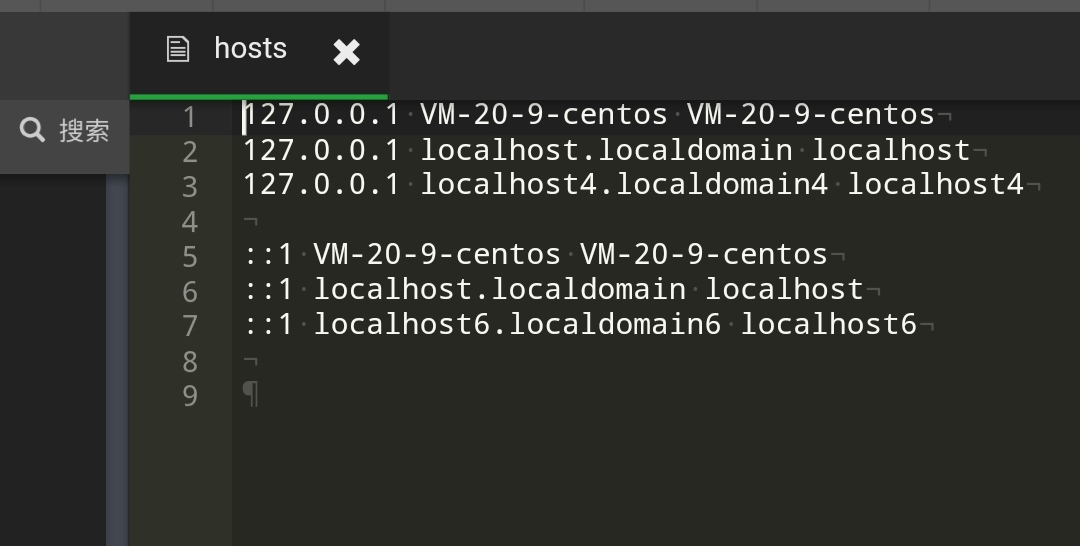Click the magnifier search icon
The width and height of the screenshot is (1080, 546).
pos(32,129)
